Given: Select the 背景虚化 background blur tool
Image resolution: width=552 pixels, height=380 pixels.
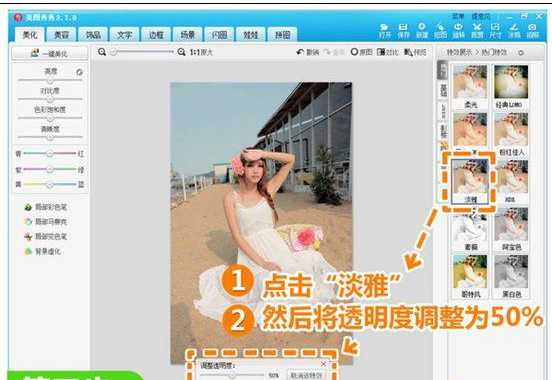Looking at the screenshot, I should pos(43,251).
